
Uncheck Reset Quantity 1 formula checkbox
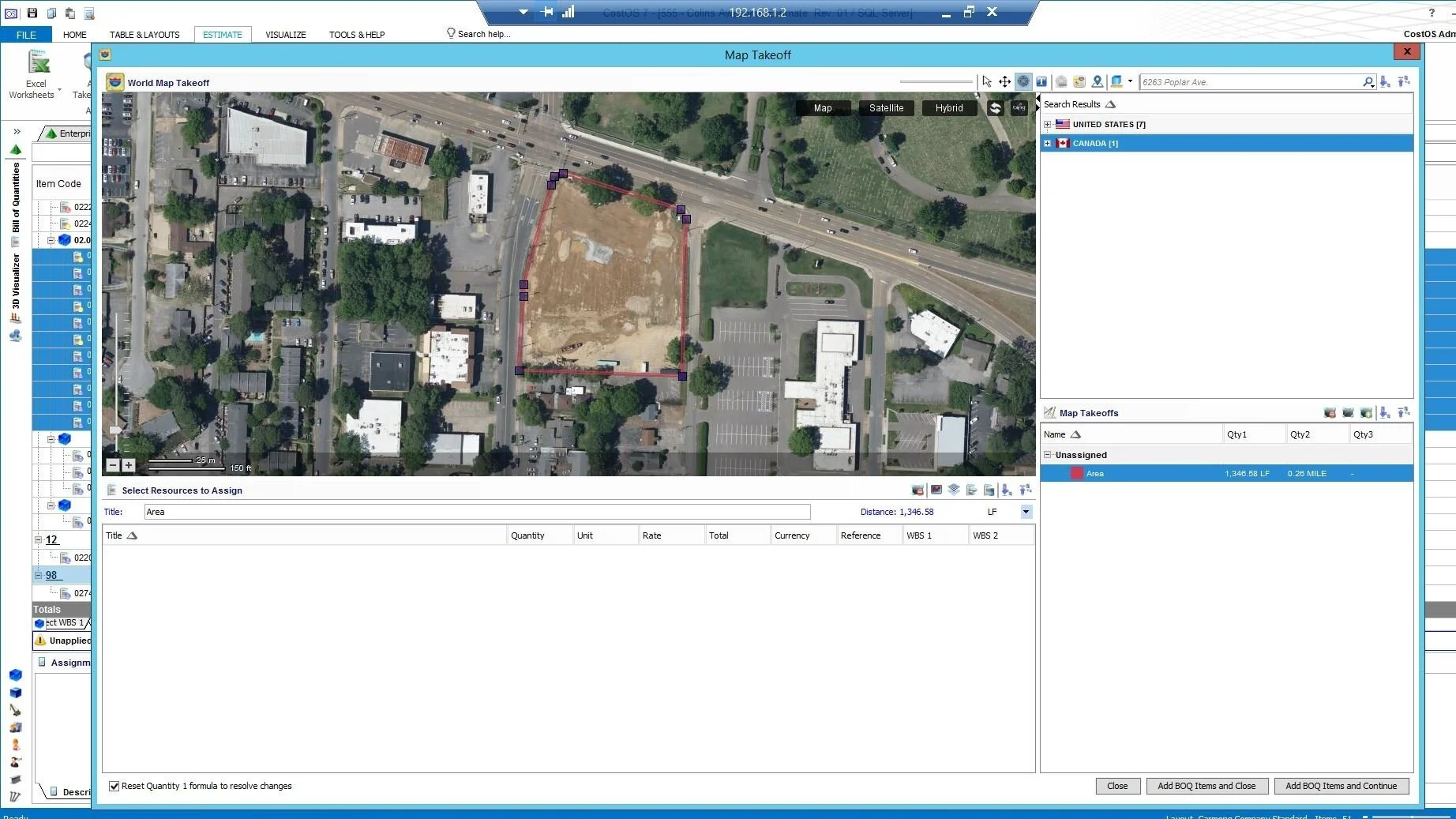[x=114, y=786]
